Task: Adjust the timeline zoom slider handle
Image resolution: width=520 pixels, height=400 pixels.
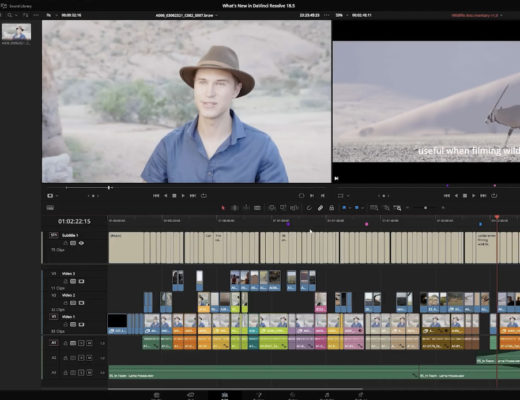Action: coord(425,208)
